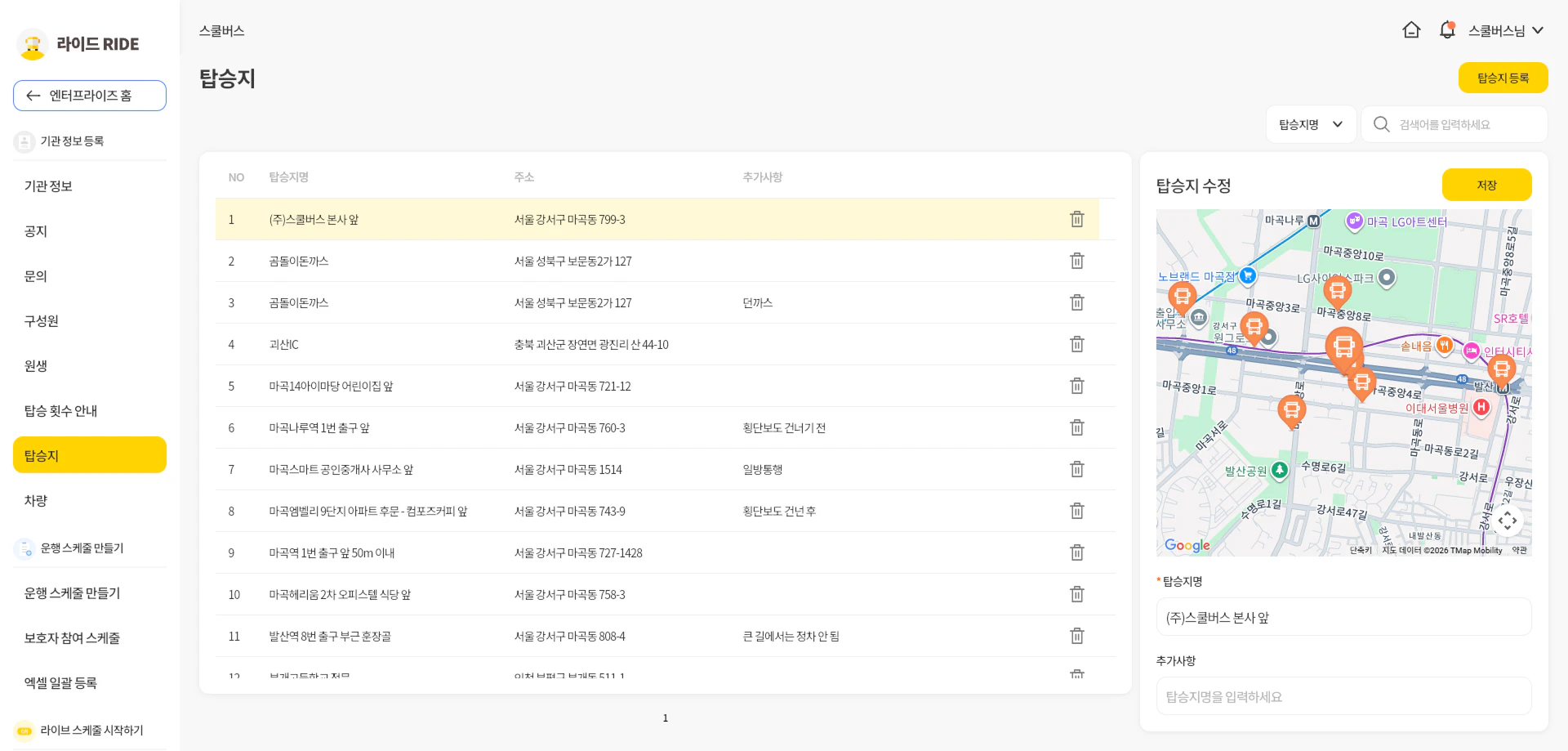Select row 7 마곡스마트 공인중개사 사무소 앞
Screen dimensions: 1568x751
pos(341,470)
